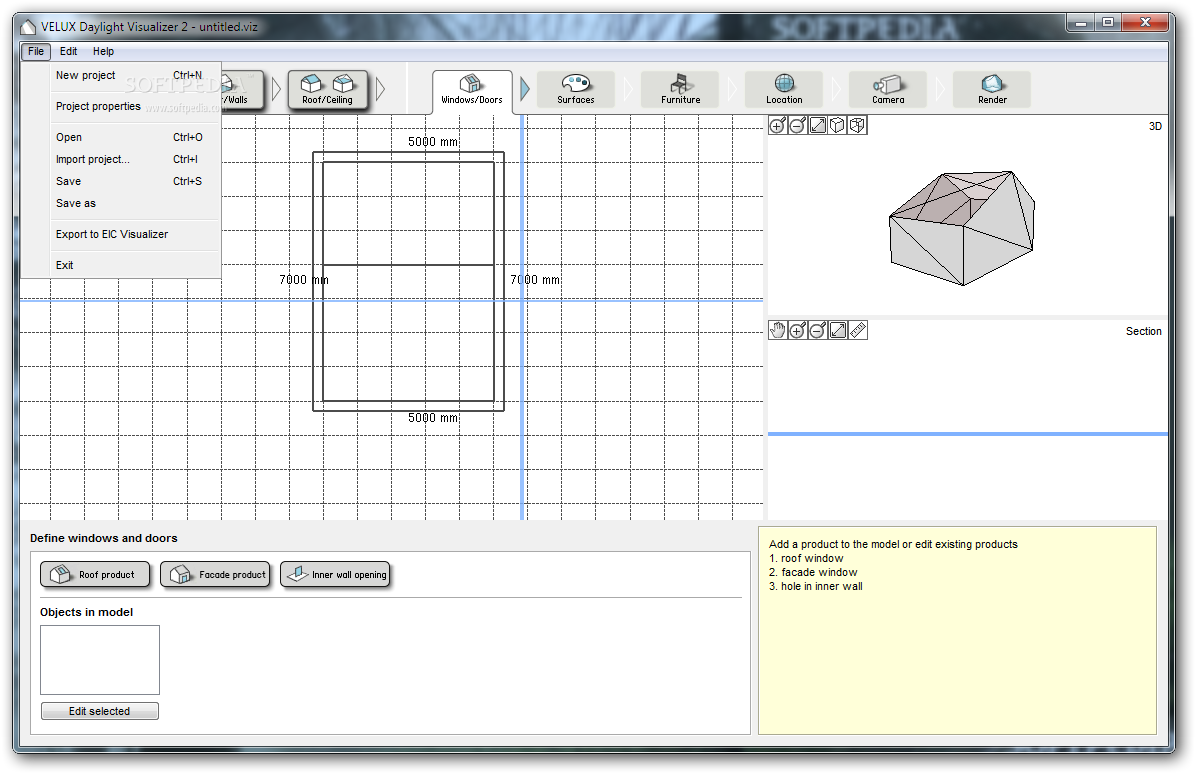Zoom out of the Section view
The width and height of the screenshot is (1196, 774).
tap(818, 330)
